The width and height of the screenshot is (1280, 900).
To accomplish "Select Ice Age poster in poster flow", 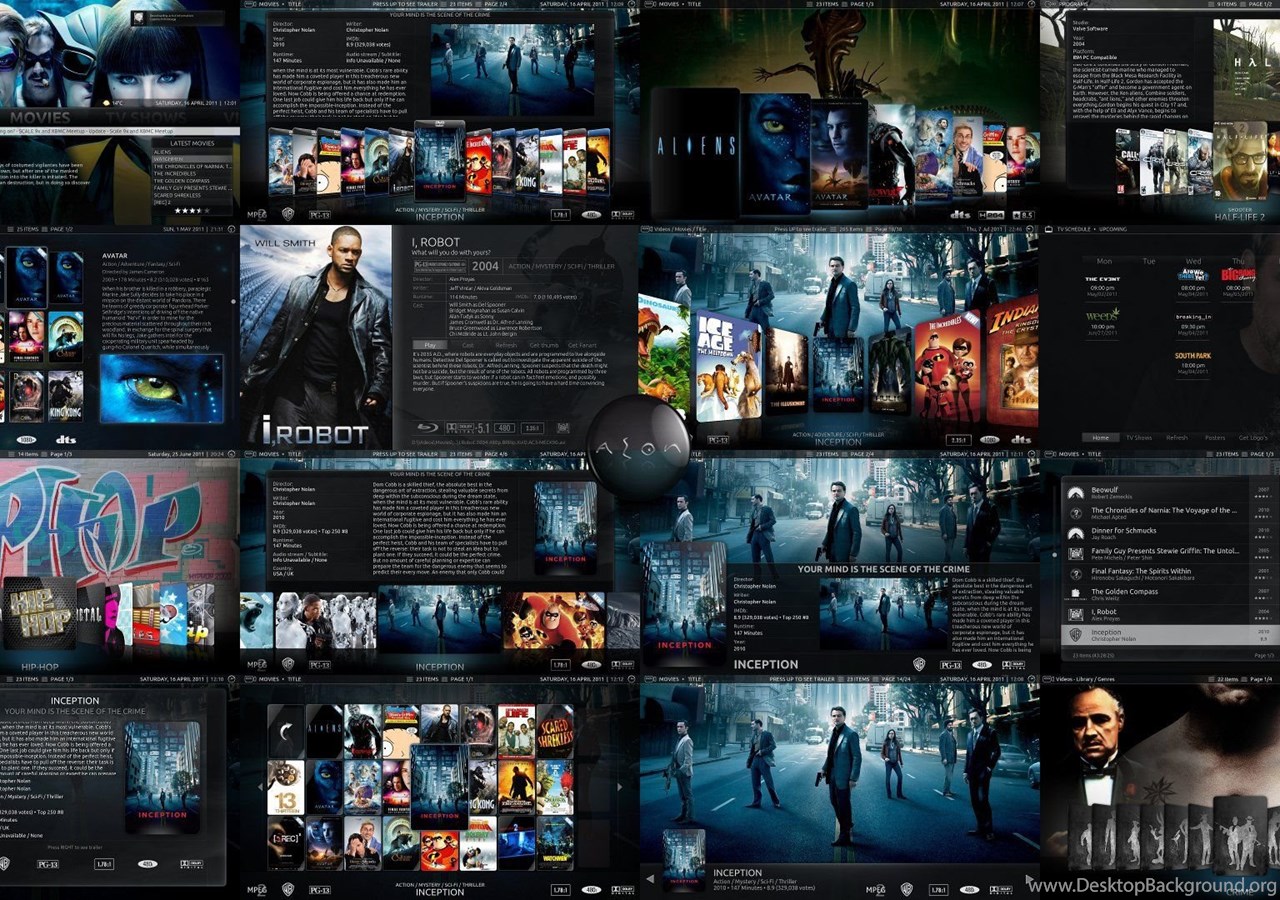I will pos(727,365).
